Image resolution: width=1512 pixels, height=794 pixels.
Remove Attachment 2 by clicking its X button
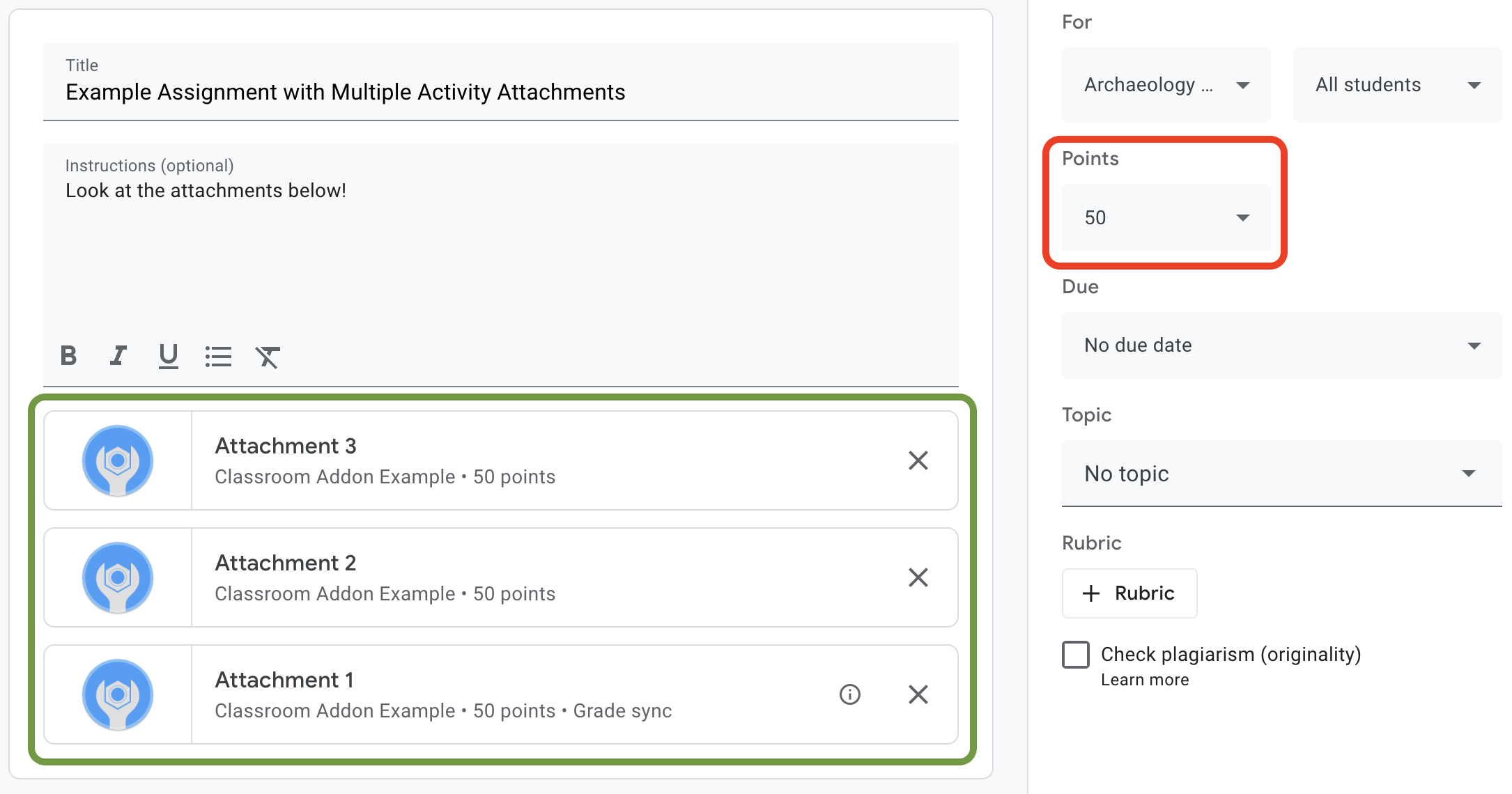[x=918, y=578]
